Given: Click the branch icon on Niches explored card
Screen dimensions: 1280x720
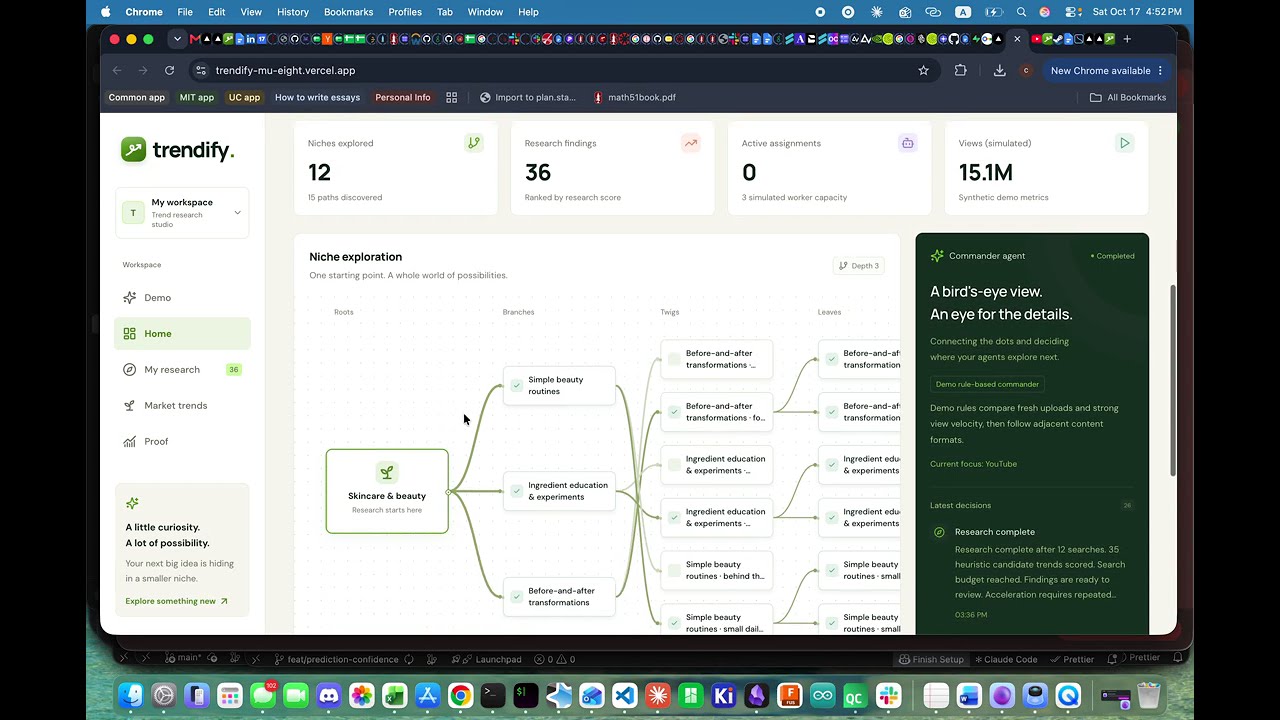Looking at the screenshot, I should pos(473,143).
